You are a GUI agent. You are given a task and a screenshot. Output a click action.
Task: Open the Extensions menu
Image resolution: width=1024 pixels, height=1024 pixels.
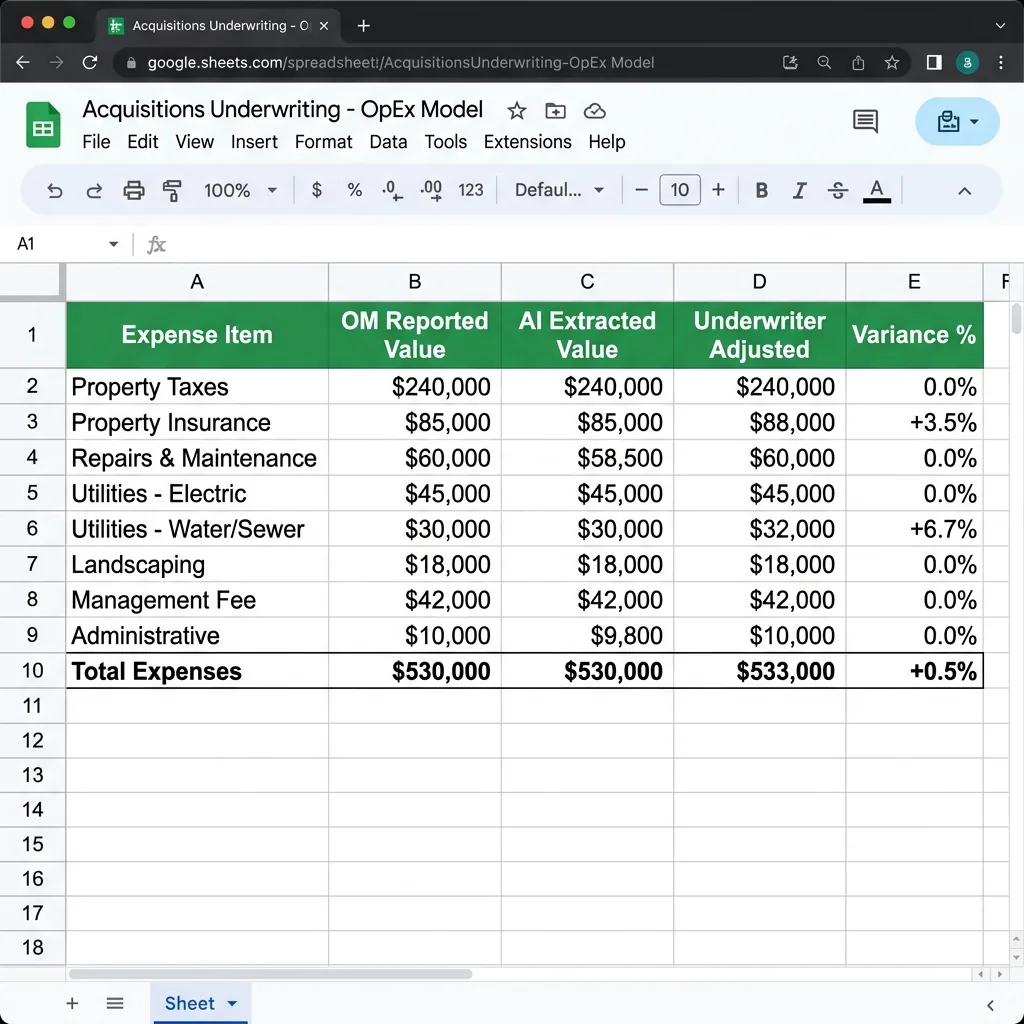pyautogui.click(x=528, y=142)
